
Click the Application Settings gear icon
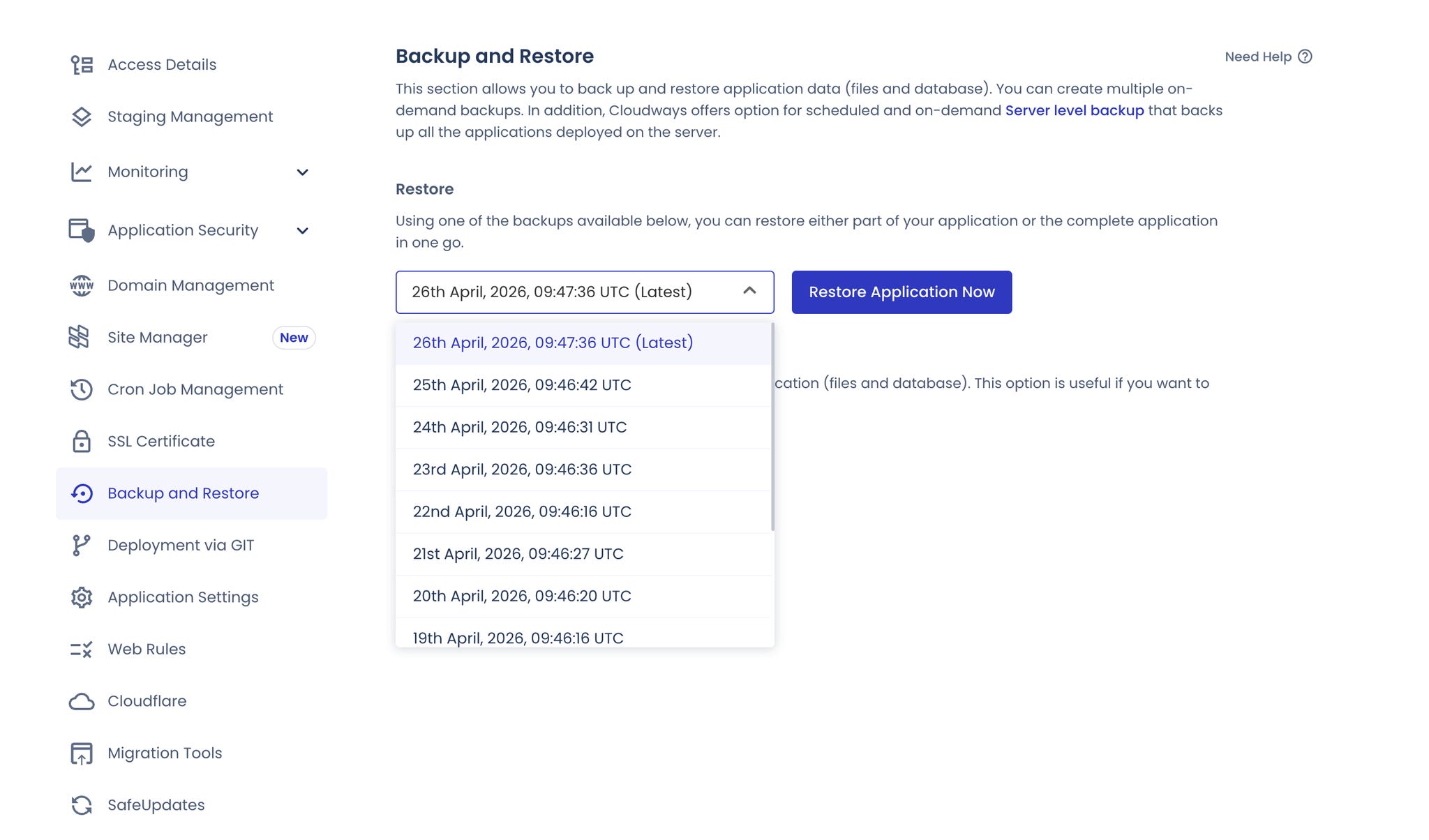coord(82,597)
